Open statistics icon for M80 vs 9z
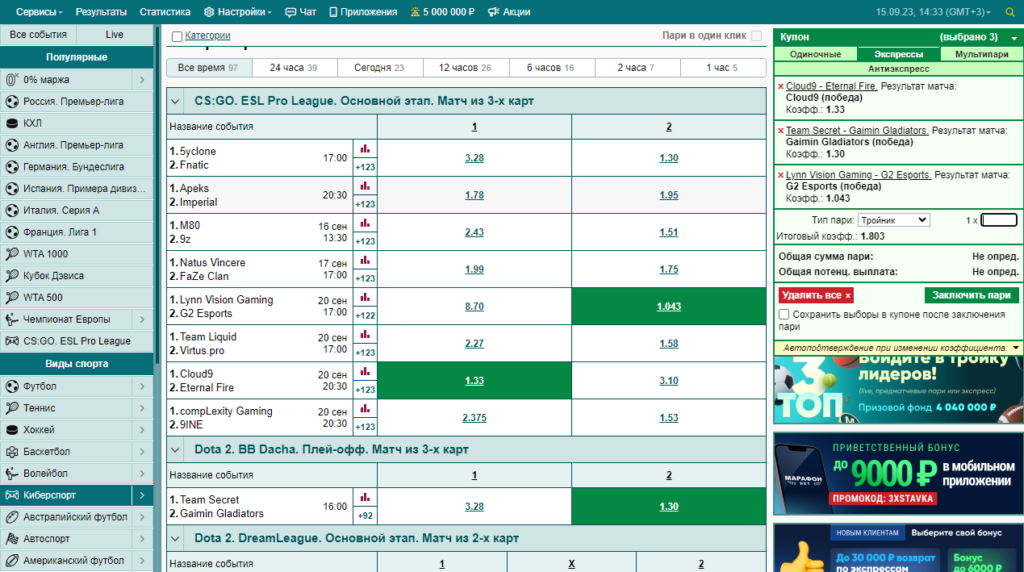This screenshot has width=1024, height=572. coord(365,224)
